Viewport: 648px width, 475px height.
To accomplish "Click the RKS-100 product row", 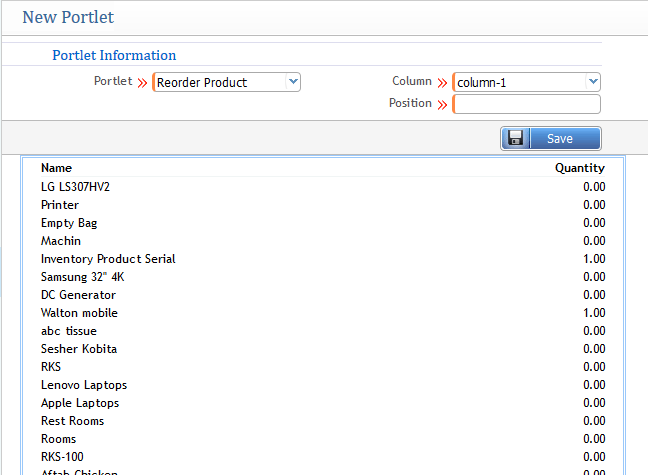I will pyautogui.click(x=63, y=457).
